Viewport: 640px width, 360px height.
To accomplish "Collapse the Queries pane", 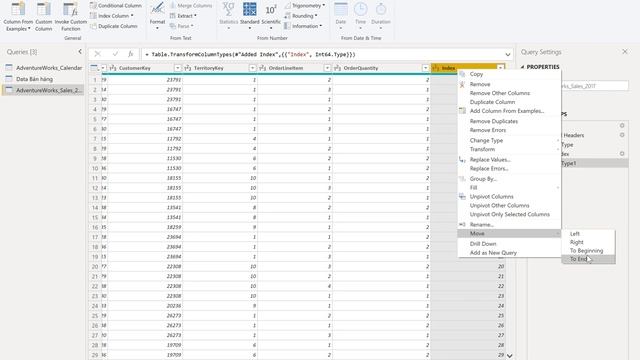I will click(80, 51).
